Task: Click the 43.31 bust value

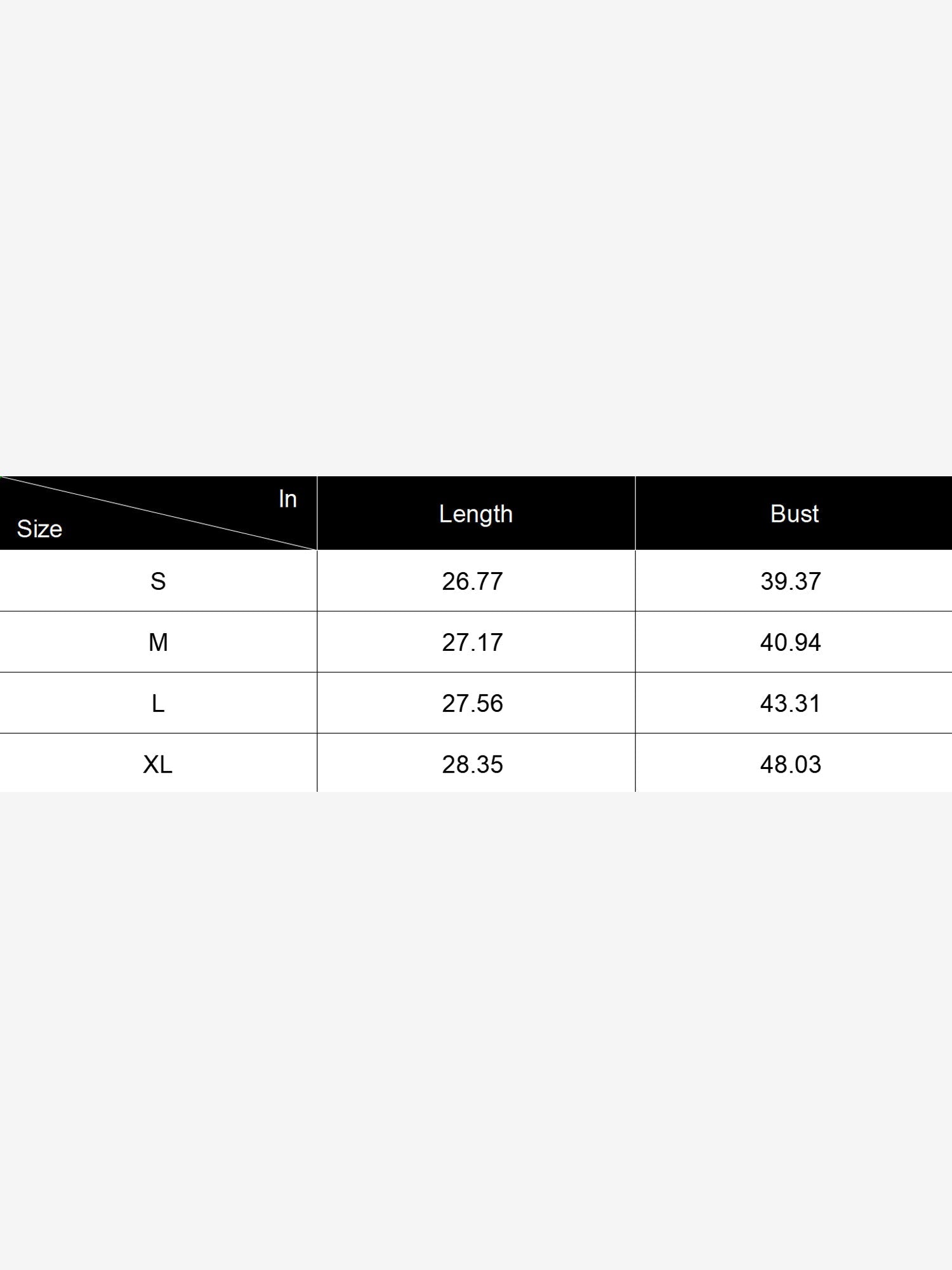Action: point(791,703)
